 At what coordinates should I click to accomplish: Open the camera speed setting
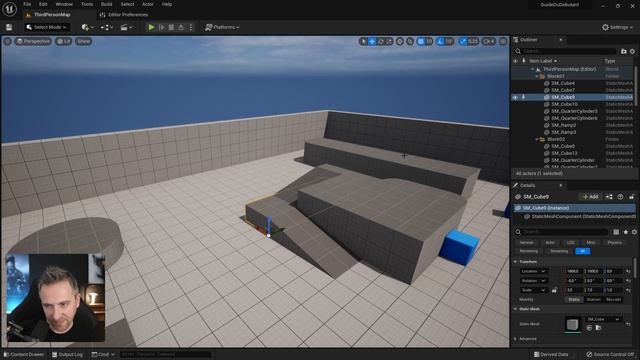(489, 41)
